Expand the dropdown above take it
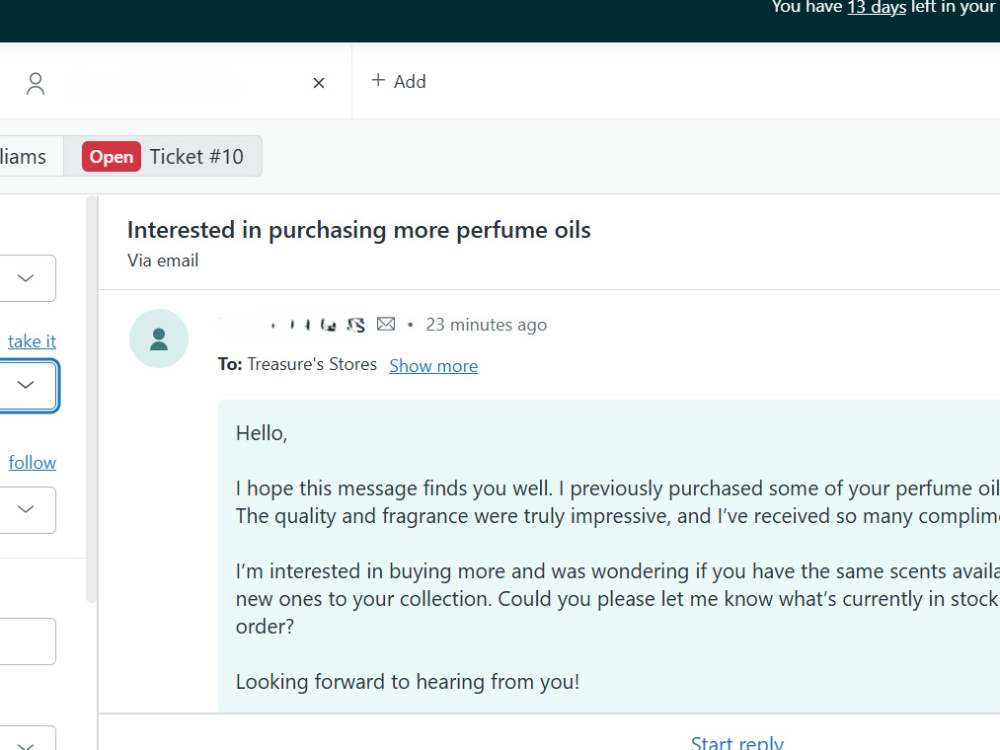Image resolution: width=1000 pixels, height=750 pixels. tap(27, 278)
